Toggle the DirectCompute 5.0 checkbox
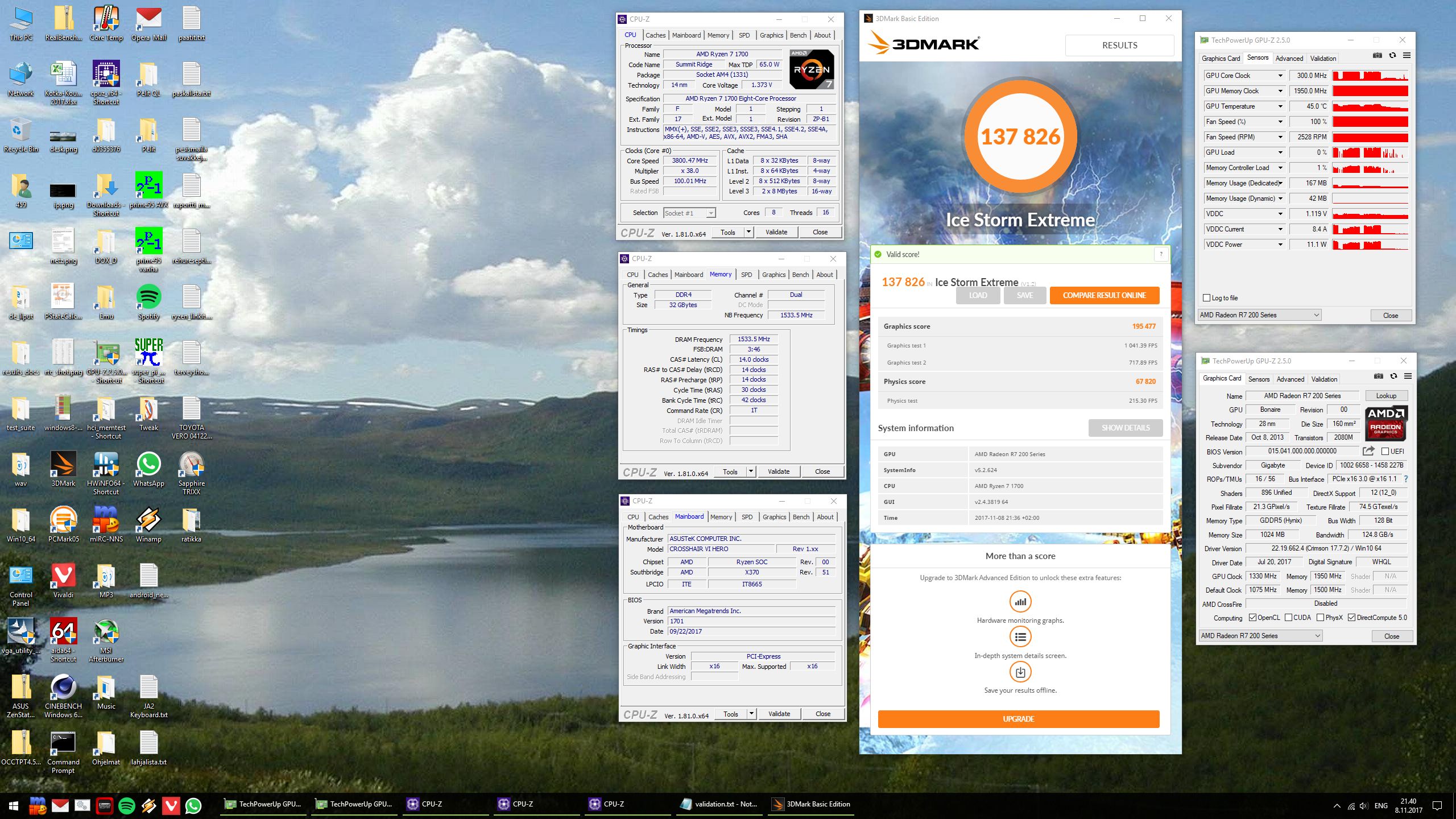 (x=1351, y=618)
